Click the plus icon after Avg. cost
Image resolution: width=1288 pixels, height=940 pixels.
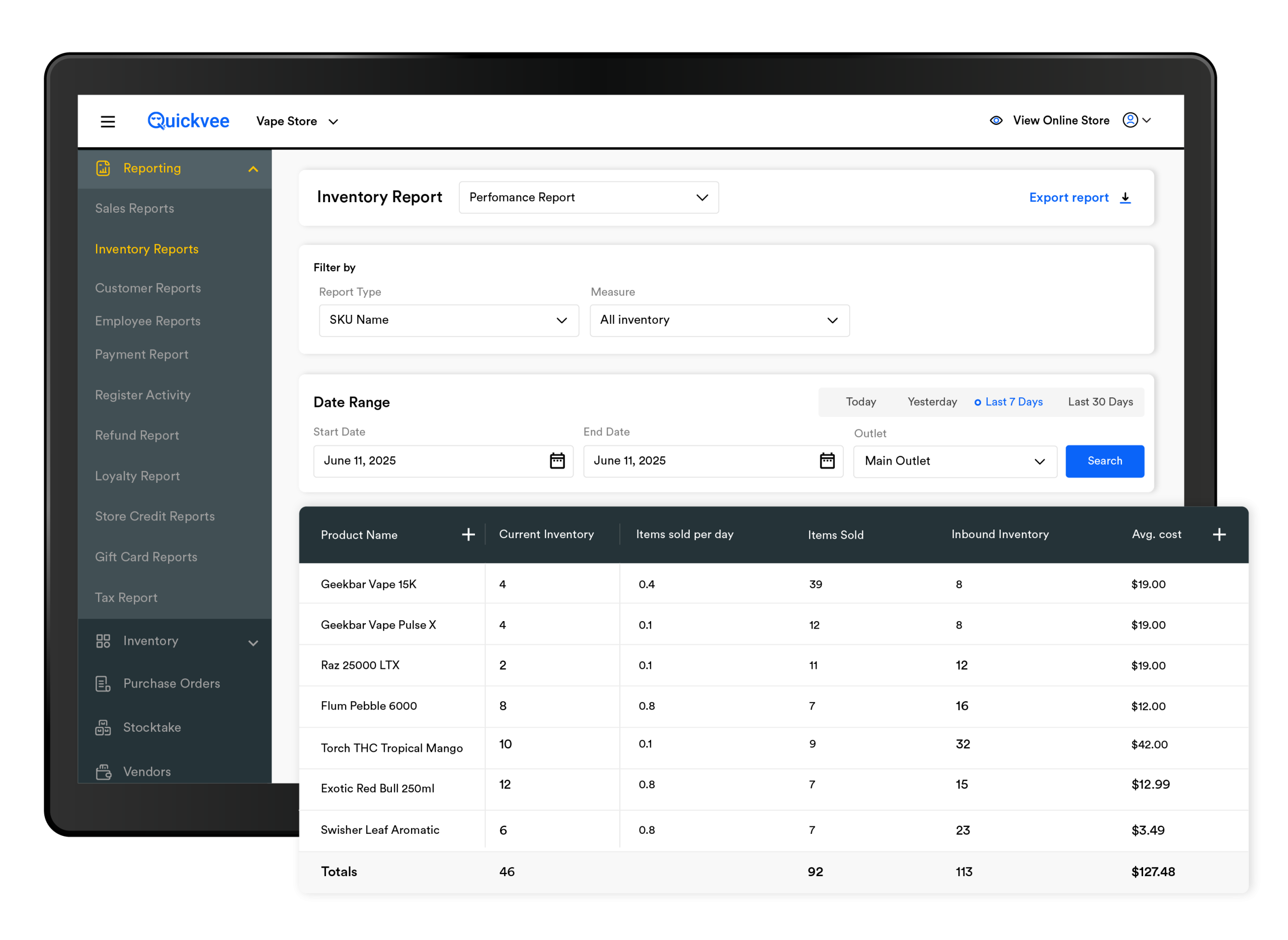(x=1219, y=534)
